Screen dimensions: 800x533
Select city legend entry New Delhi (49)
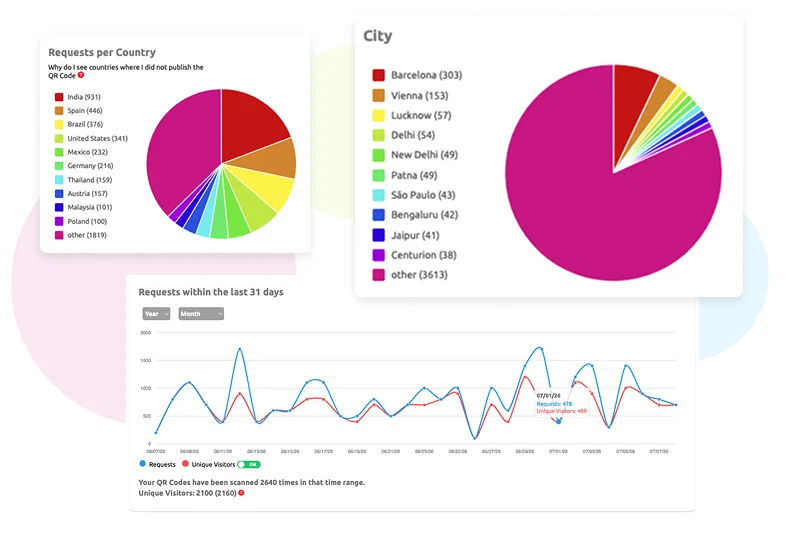point(415,155)
